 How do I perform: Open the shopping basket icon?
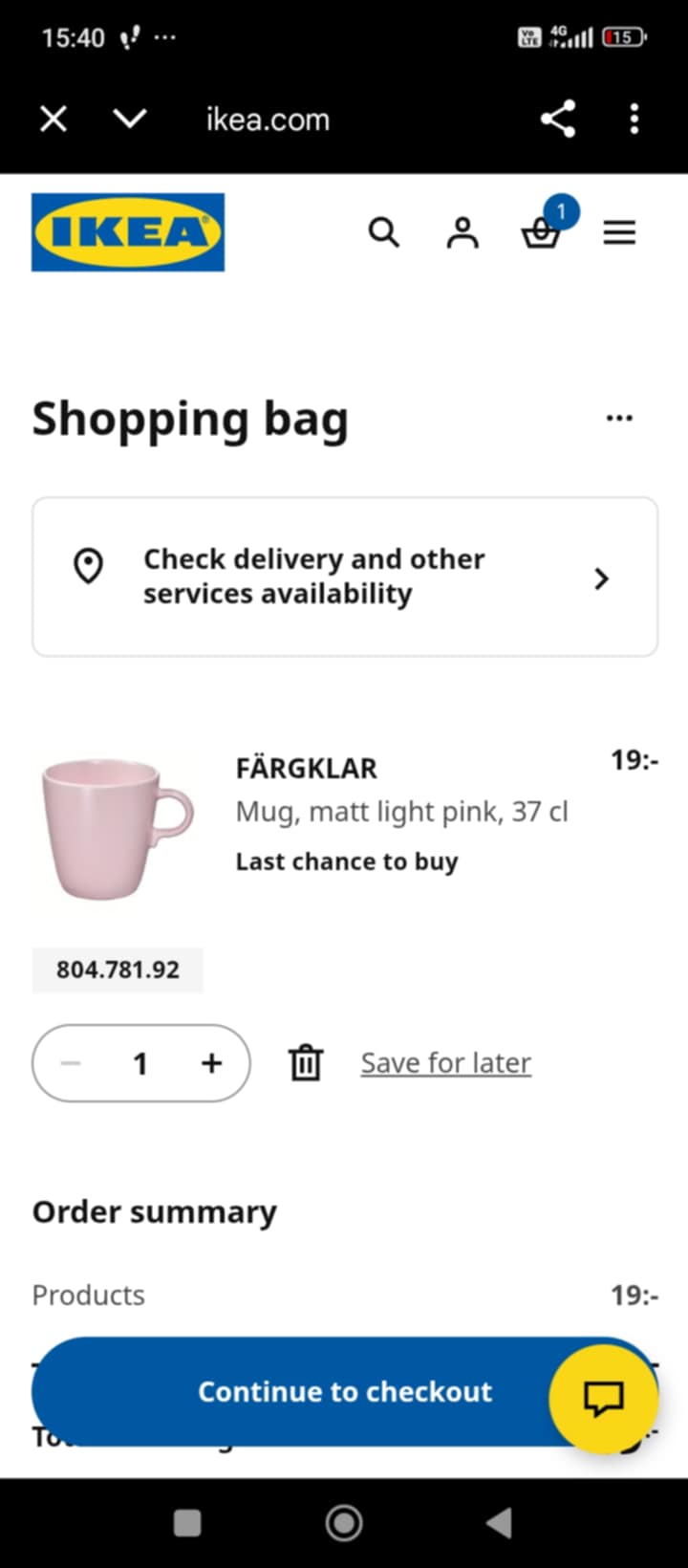click(541, 232)
